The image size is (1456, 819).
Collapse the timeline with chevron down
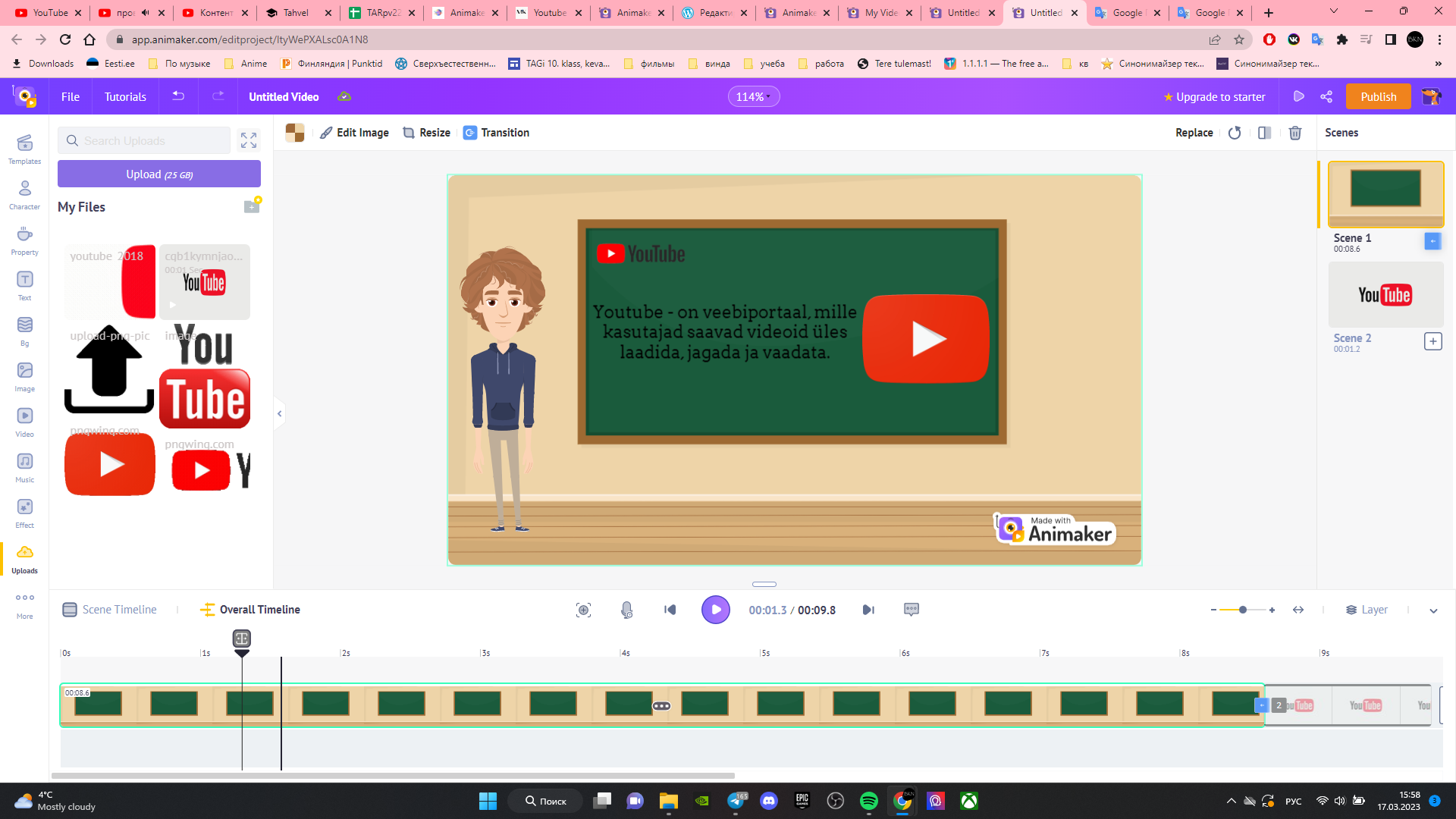pyautogui.click(x=1433, y=610)
